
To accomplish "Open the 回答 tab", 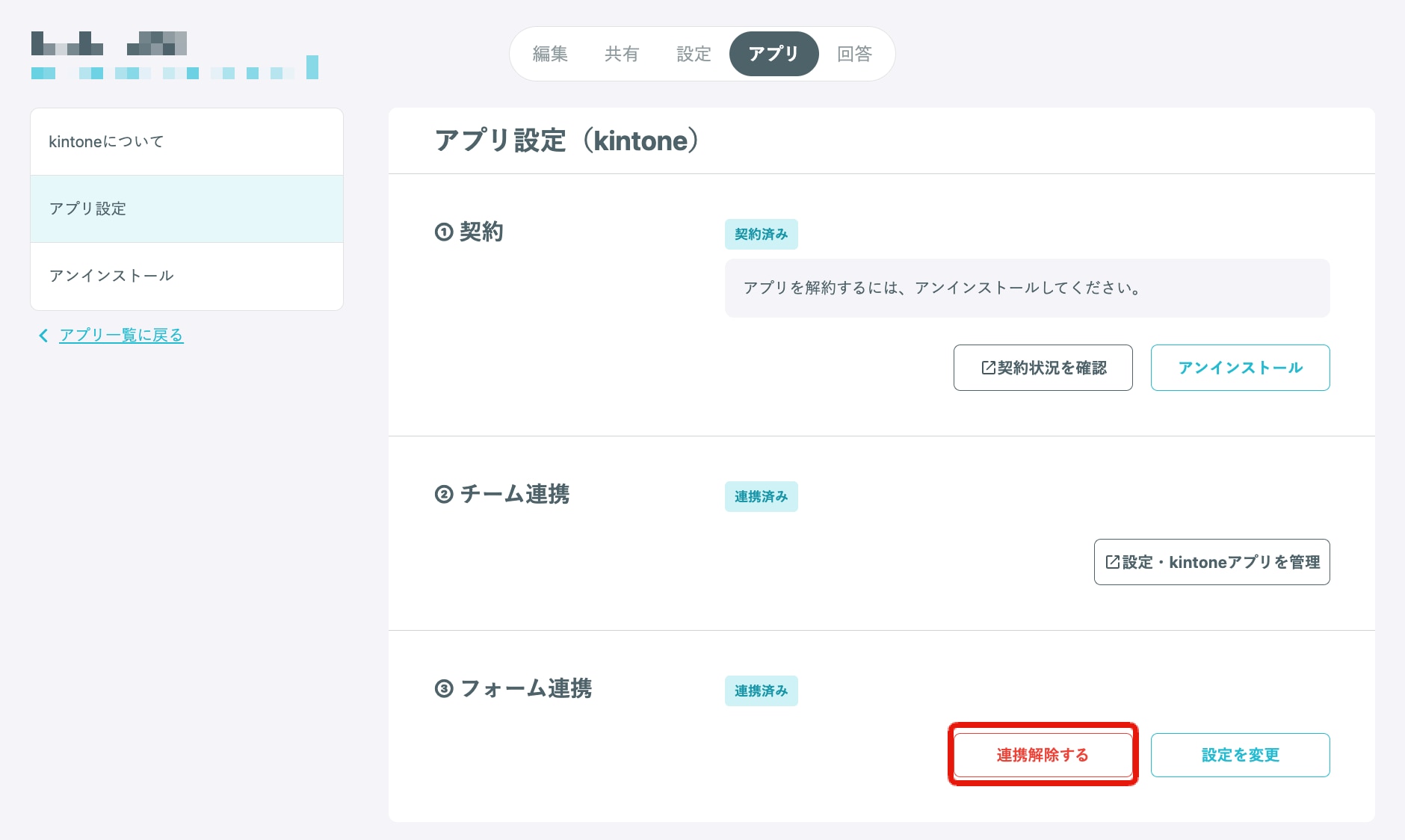I will [854, 54].
